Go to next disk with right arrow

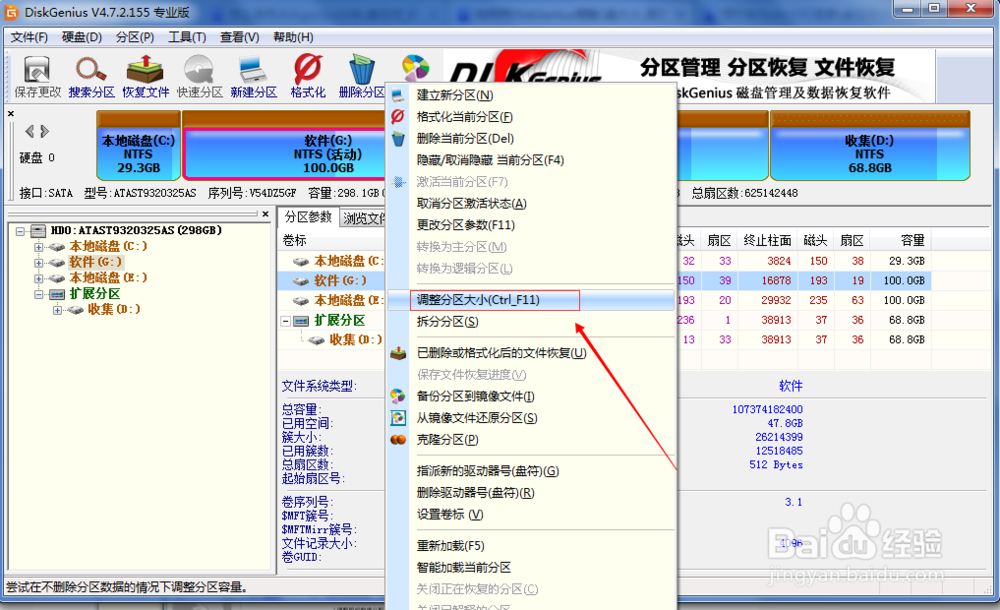pyautogui.click(x=44, y=131)
